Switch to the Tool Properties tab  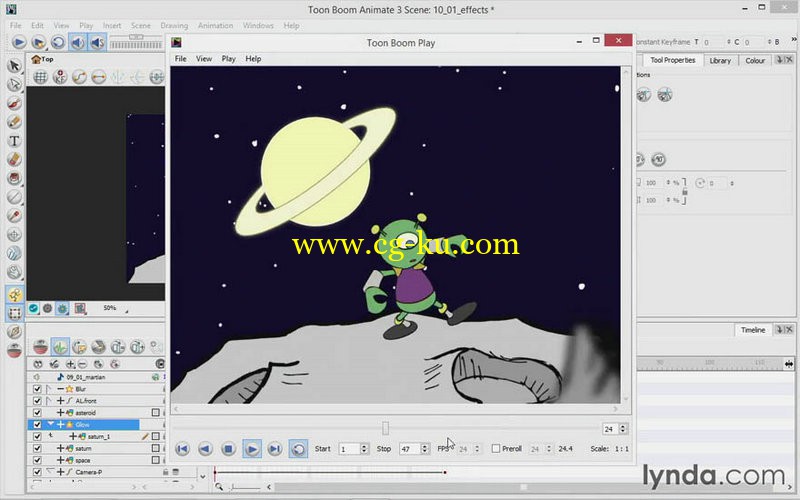pos(672,60)
